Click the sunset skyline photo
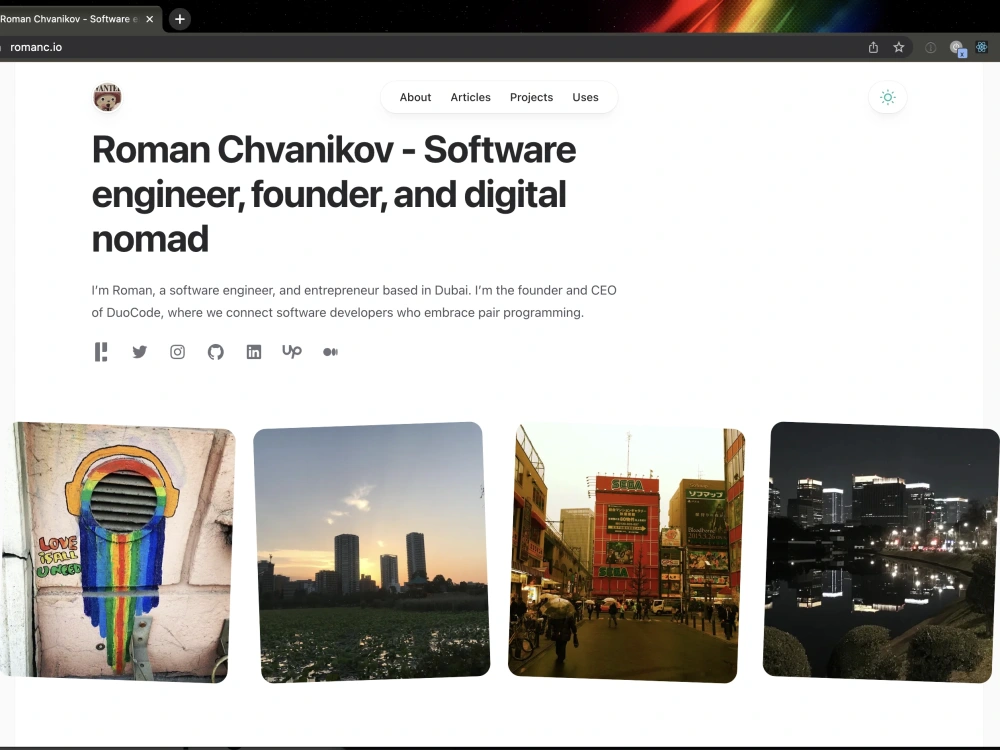Screen dimensions: 1000x750 pyautogui.click(x=372, y=552)
